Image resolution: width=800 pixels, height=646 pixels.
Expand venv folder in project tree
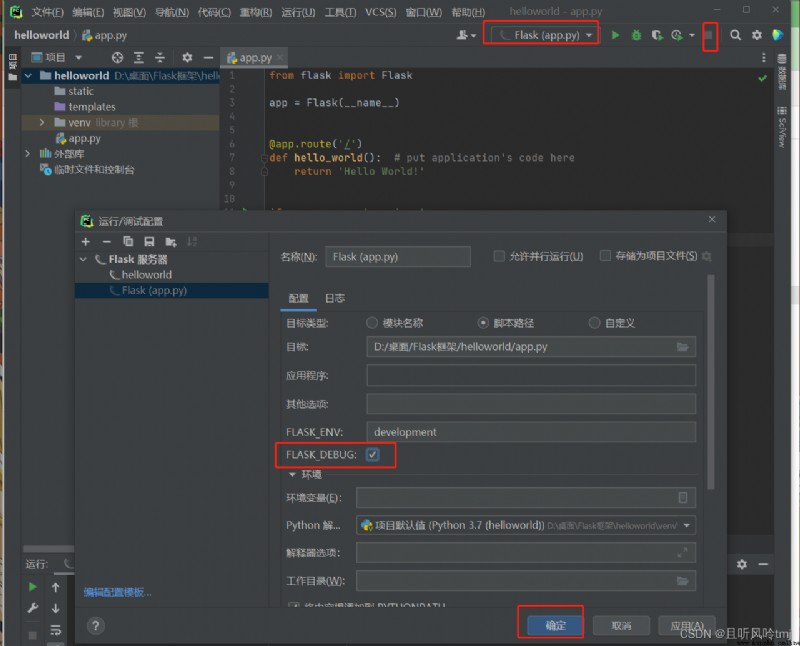(42, 122)
